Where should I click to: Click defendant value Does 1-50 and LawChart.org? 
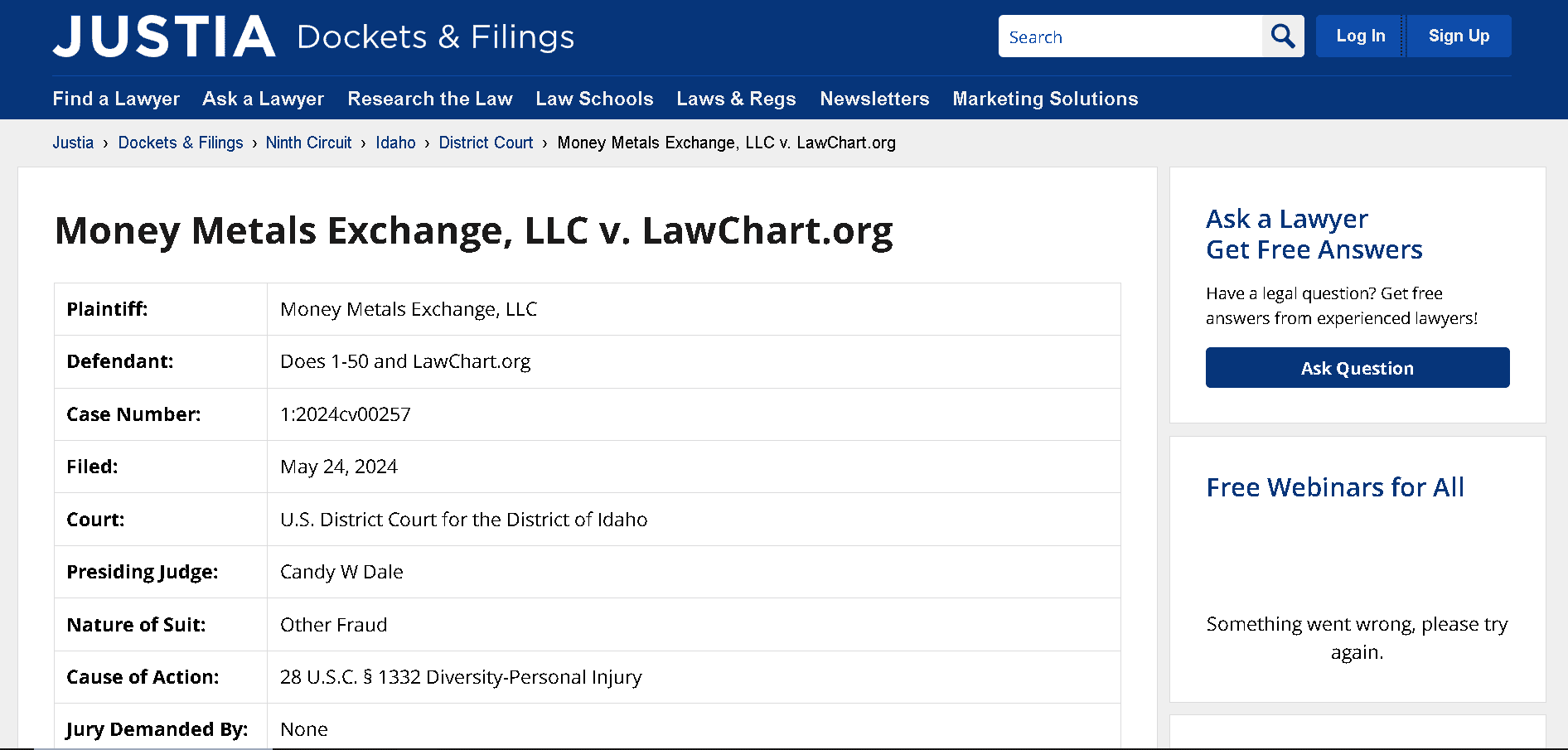point(405,361)
